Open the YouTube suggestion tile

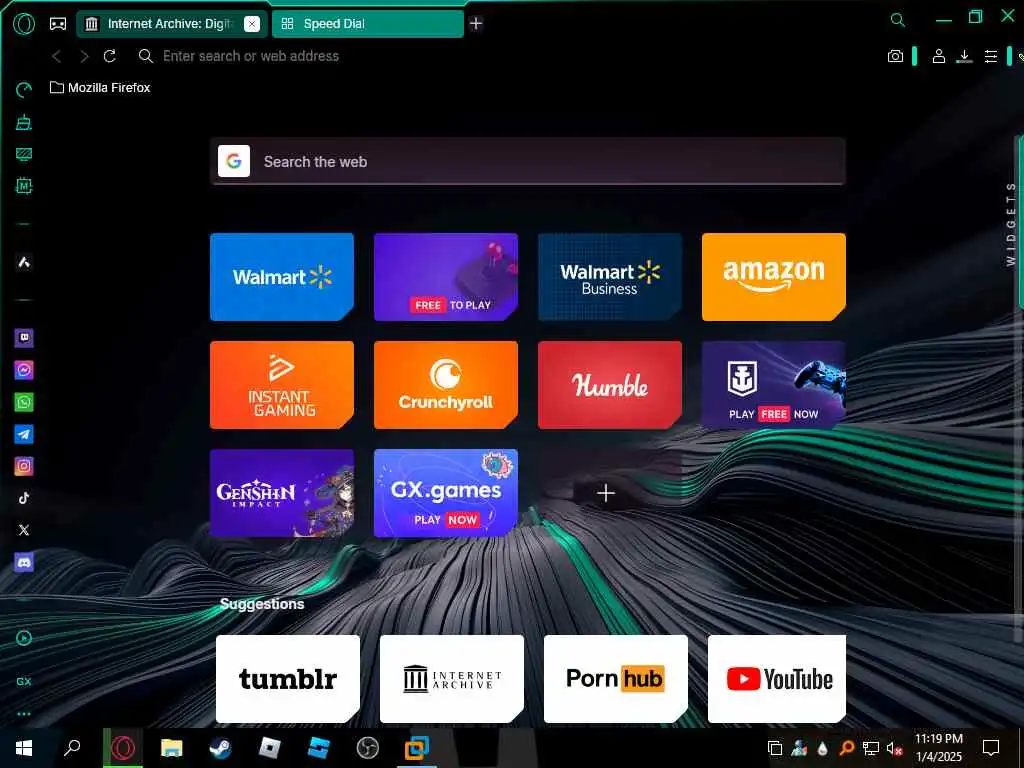point(777,679)
